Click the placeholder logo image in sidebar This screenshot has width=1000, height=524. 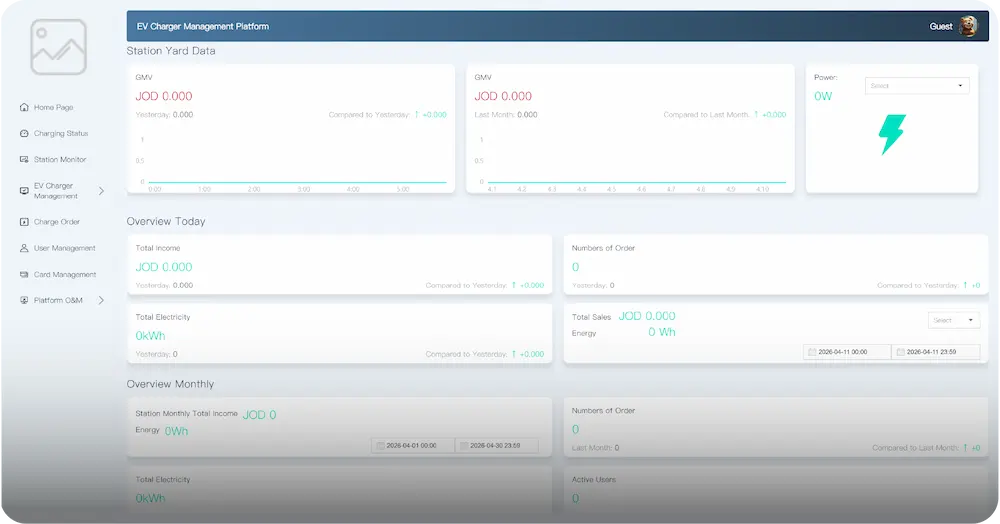pyautogui.click(x=58, y=47)
